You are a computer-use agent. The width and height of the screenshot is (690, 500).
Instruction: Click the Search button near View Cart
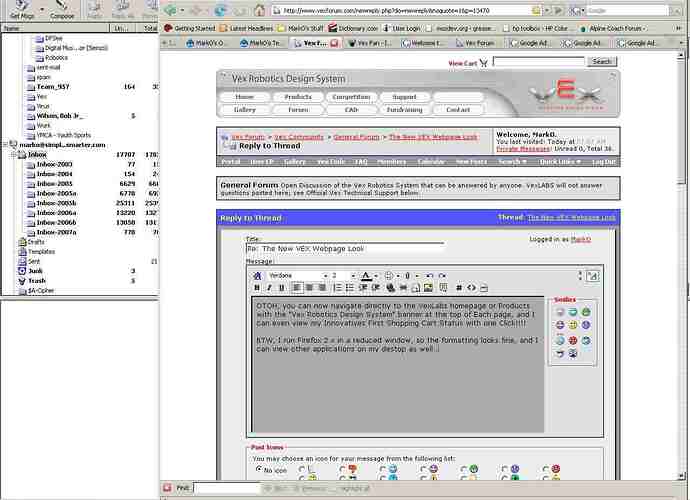(602, 61)
